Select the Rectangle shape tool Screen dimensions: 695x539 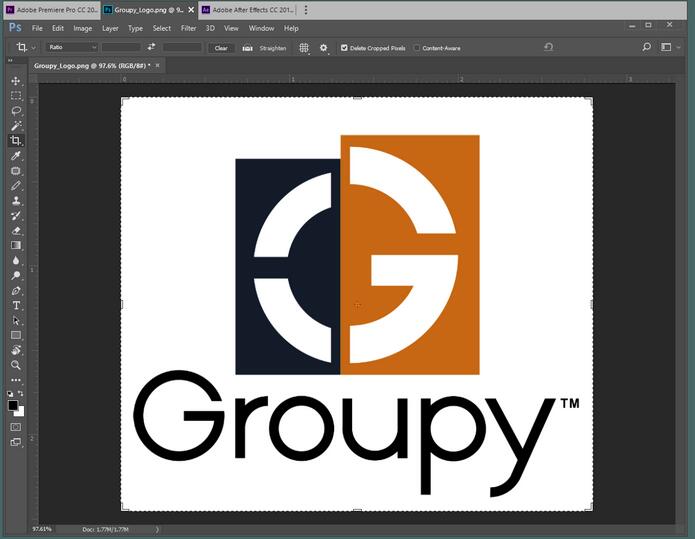[x=16, y=335]
